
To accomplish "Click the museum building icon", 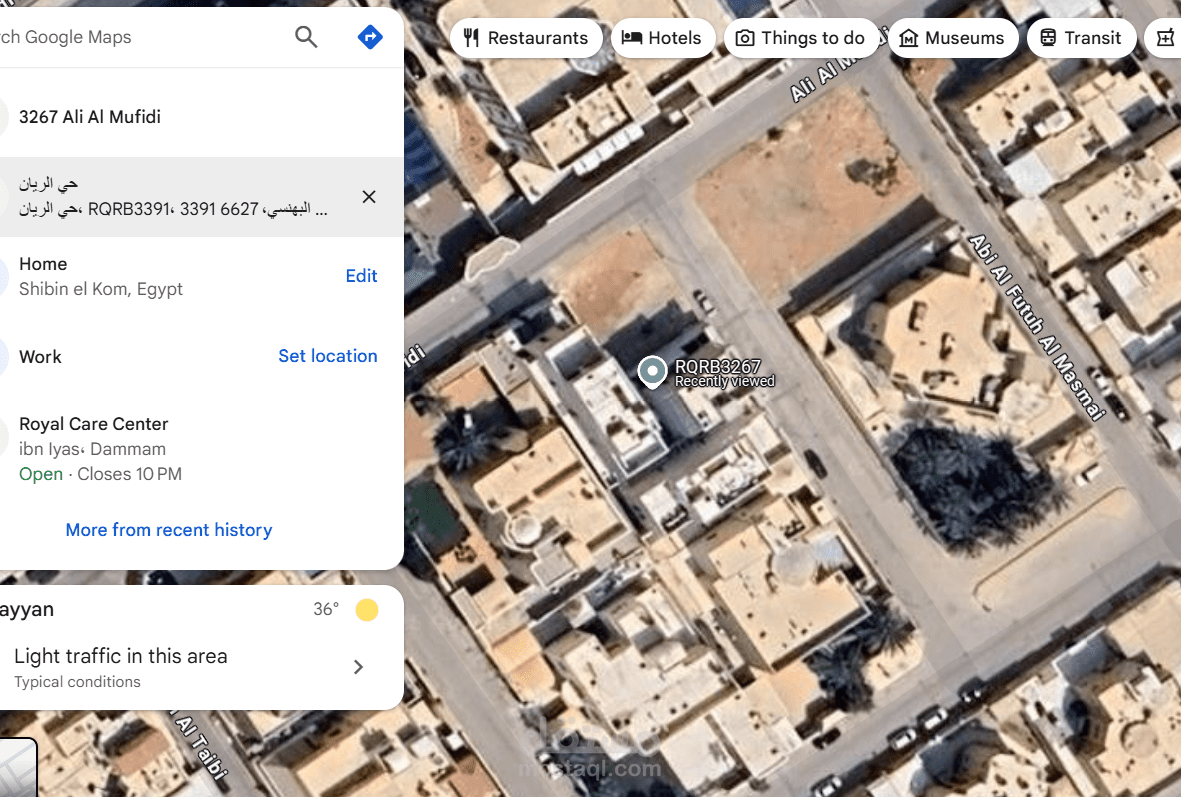I will [909, 38].
